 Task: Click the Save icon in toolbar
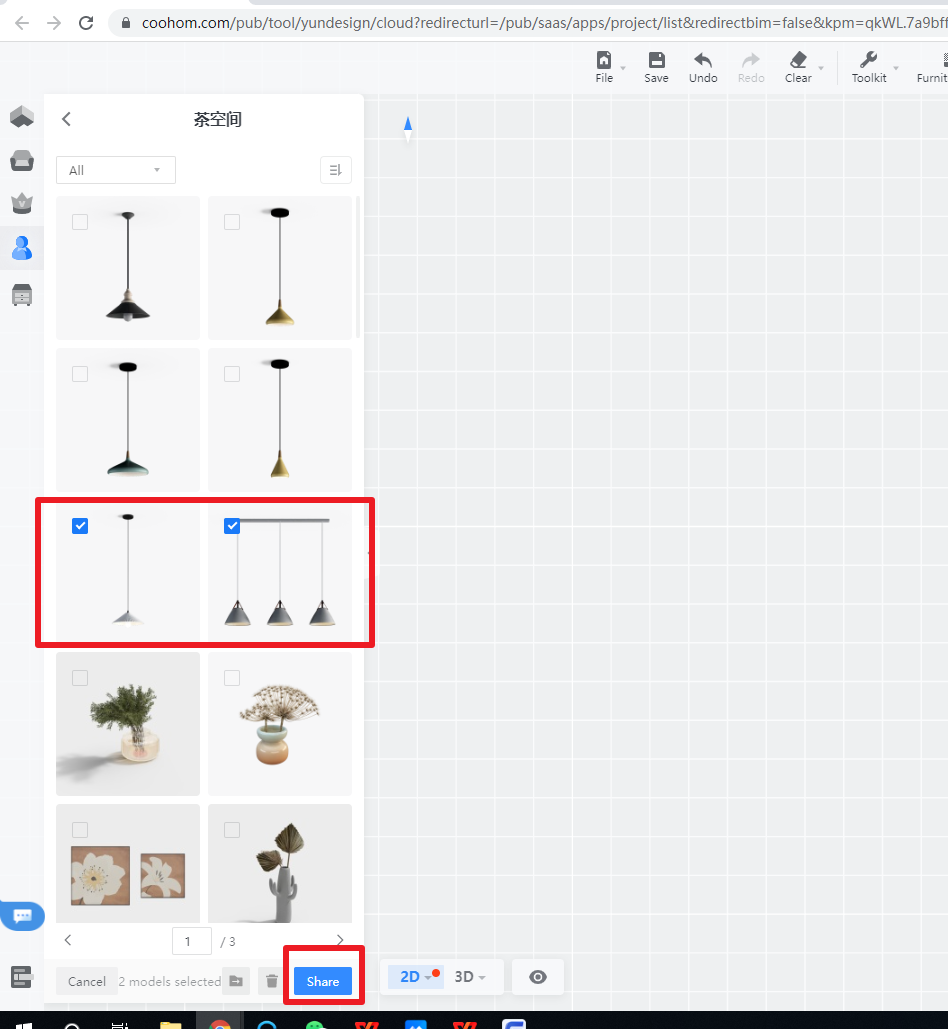tap(656, 61)
